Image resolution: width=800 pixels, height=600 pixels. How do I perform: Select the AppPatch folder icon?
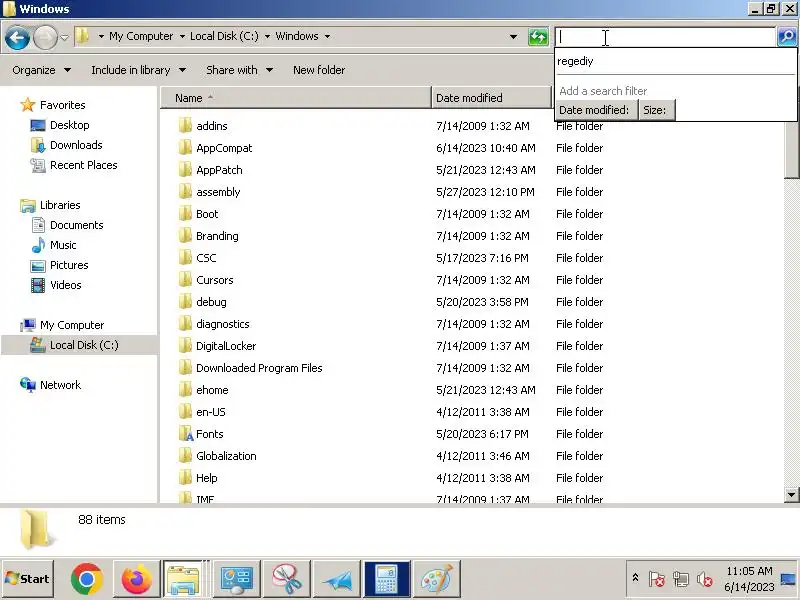tap(185, 169)
